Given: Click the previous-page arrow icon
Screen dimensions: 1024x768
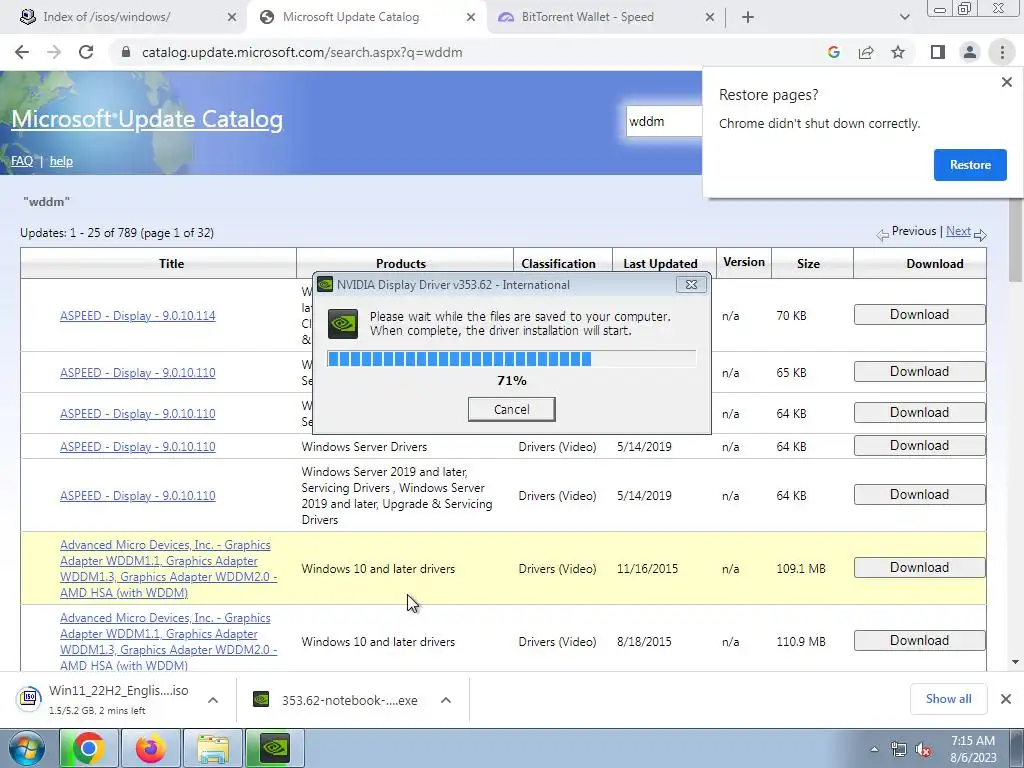Looking at the screenshot, I should 882,234.
